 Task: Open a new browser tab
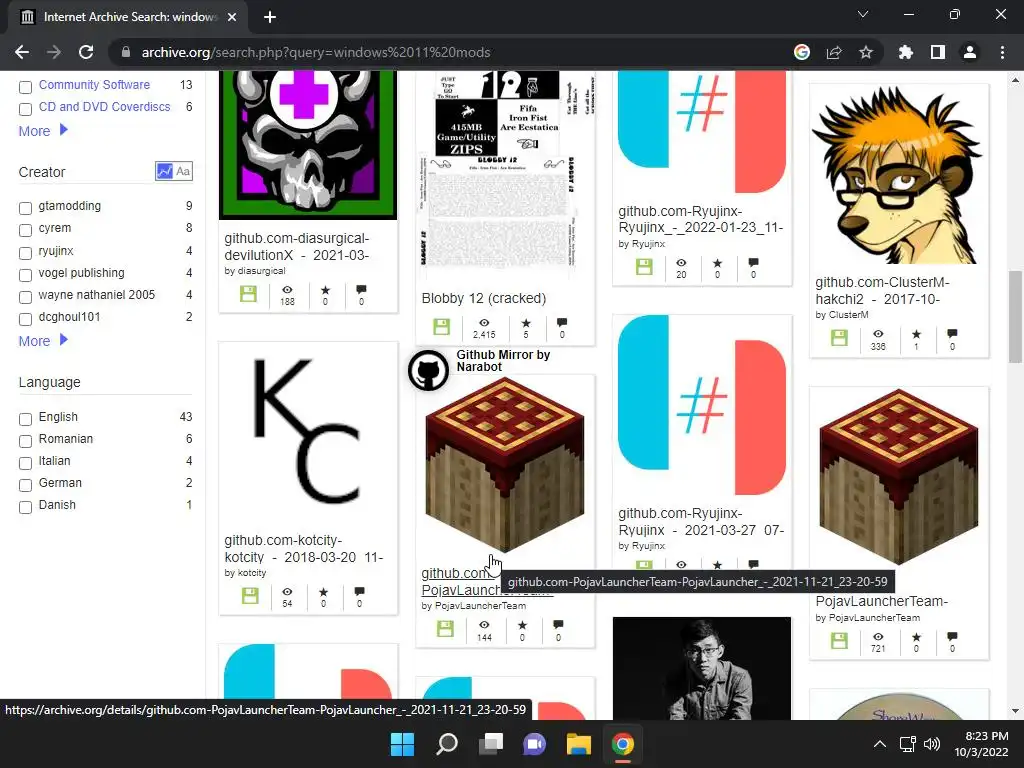click(x=270, y=17)
